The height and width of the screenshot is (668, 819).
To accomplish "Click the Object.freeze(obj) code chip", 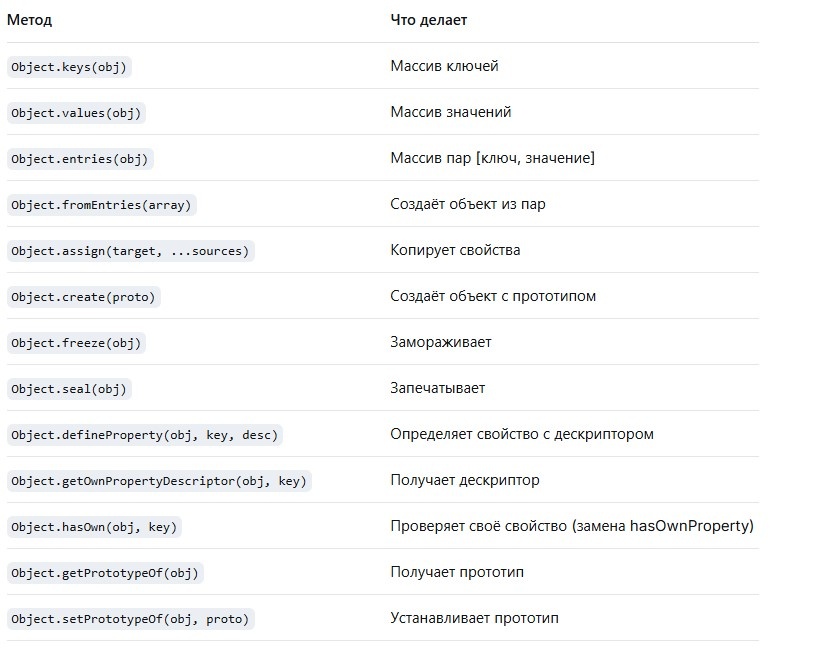I will [76, 343].
